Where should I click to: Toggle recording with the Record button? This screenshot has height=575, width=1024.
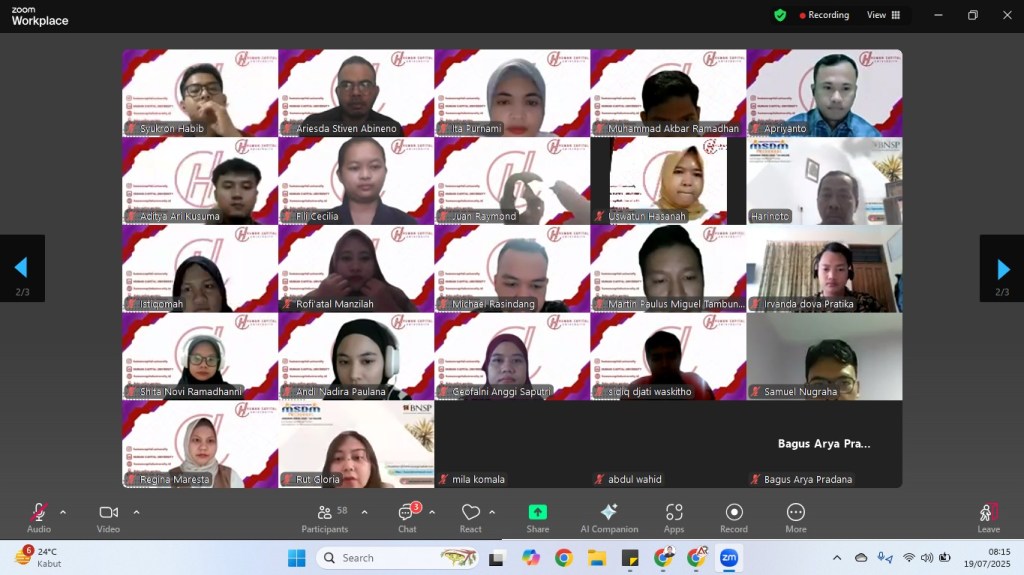[x=734, y=517]
